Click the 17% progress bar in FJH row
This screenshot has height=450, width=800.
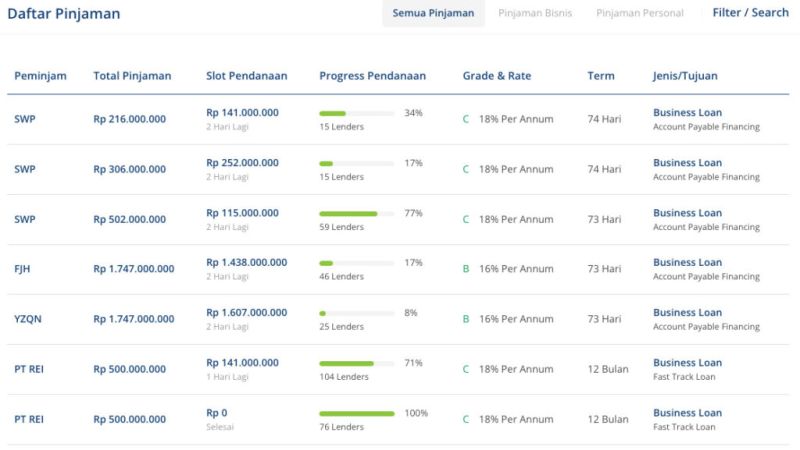(x=357, y=263)
